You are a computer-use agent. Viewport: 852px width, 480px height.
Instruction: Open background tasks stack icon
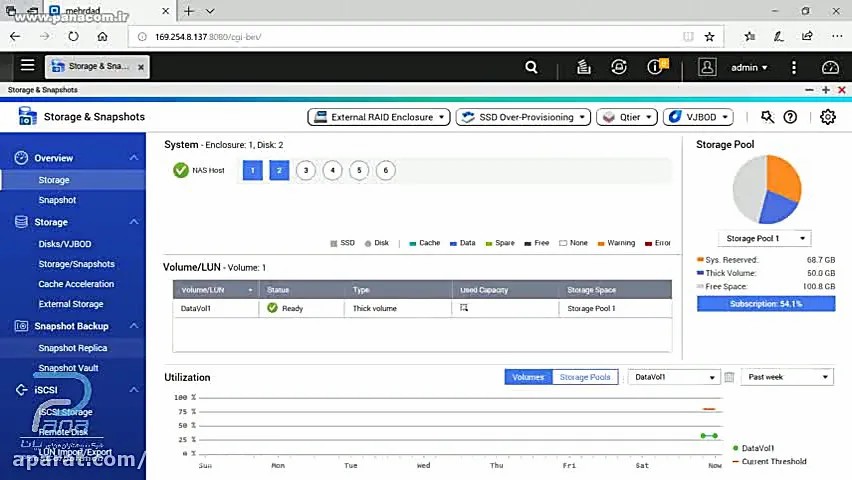[x=584, y=67]
